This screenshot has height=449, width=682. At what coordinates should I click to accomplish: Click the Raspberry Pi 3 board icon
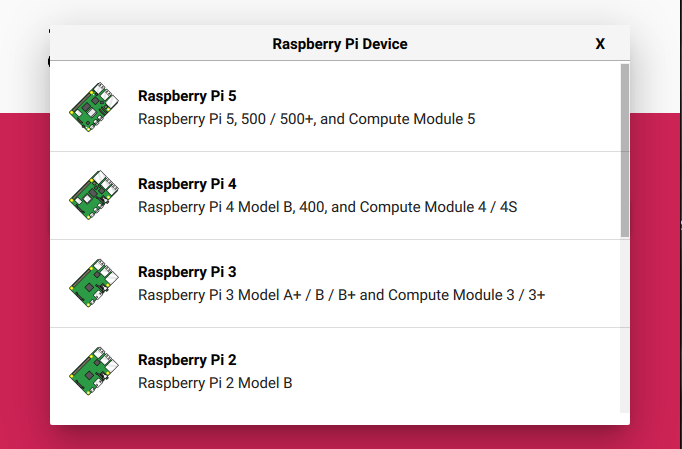94,283
